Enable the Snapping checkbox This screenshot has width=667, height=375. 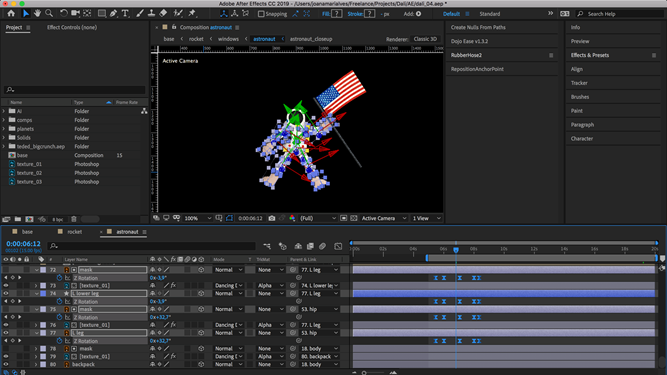tap(261, 14)
